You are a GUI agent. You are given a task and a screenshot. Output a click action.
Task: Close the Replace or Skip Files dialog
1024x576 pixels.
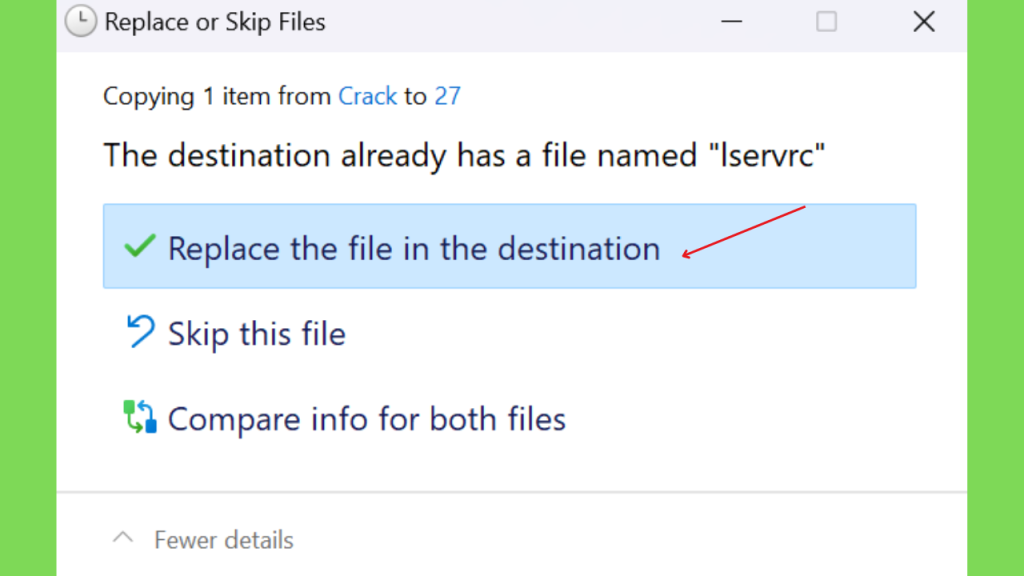923,22
